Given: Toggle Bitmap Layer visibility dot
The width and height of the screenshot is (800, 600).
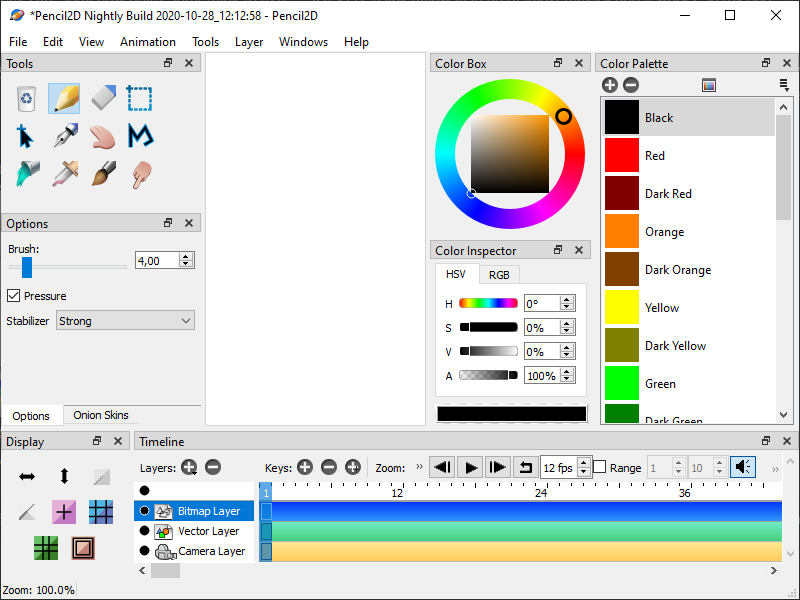Looking at the screenshot, I should coord(144,510).
